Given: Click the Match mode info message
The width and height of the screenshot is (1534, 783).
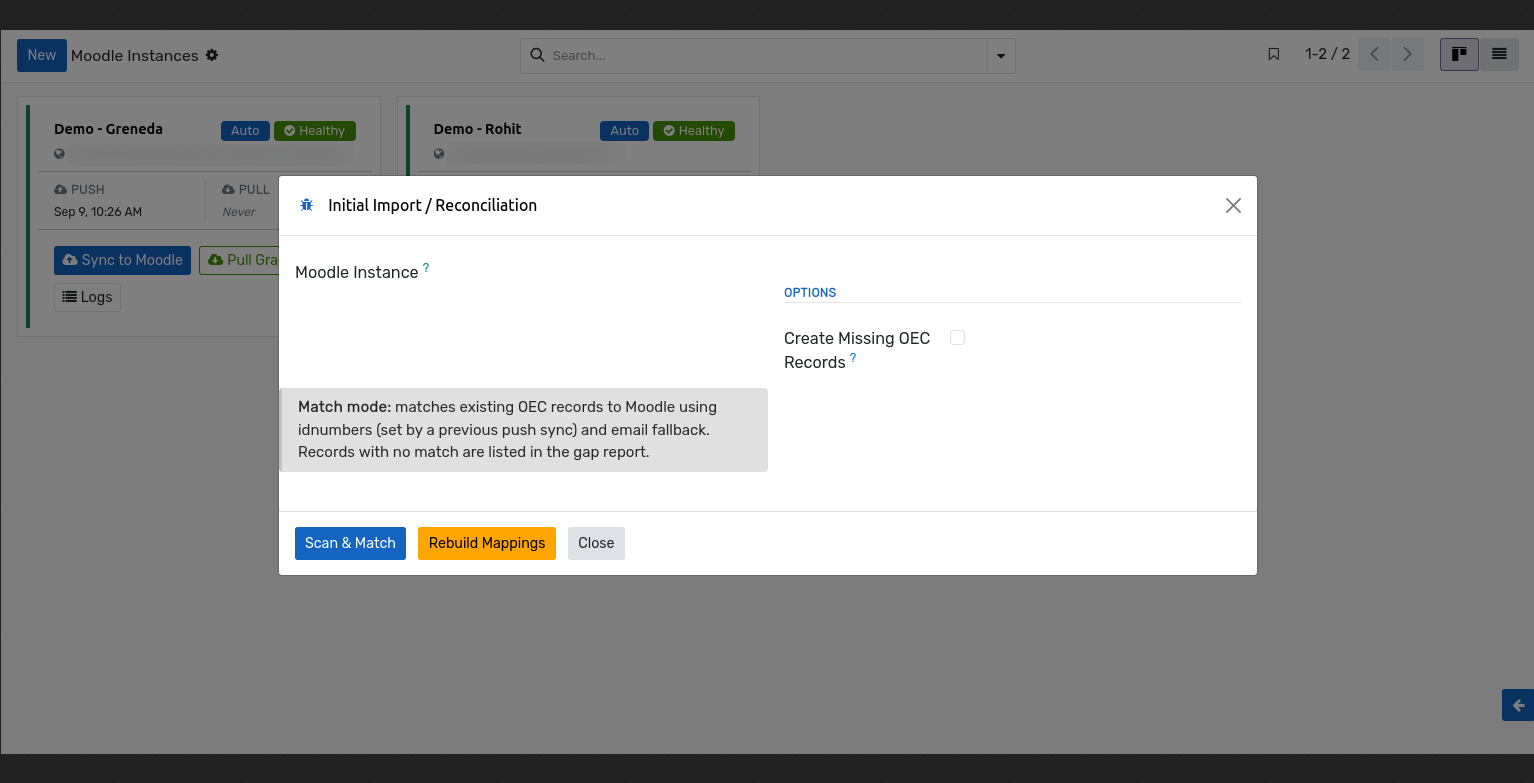Looking at the screenshot, I should point(524,430).
